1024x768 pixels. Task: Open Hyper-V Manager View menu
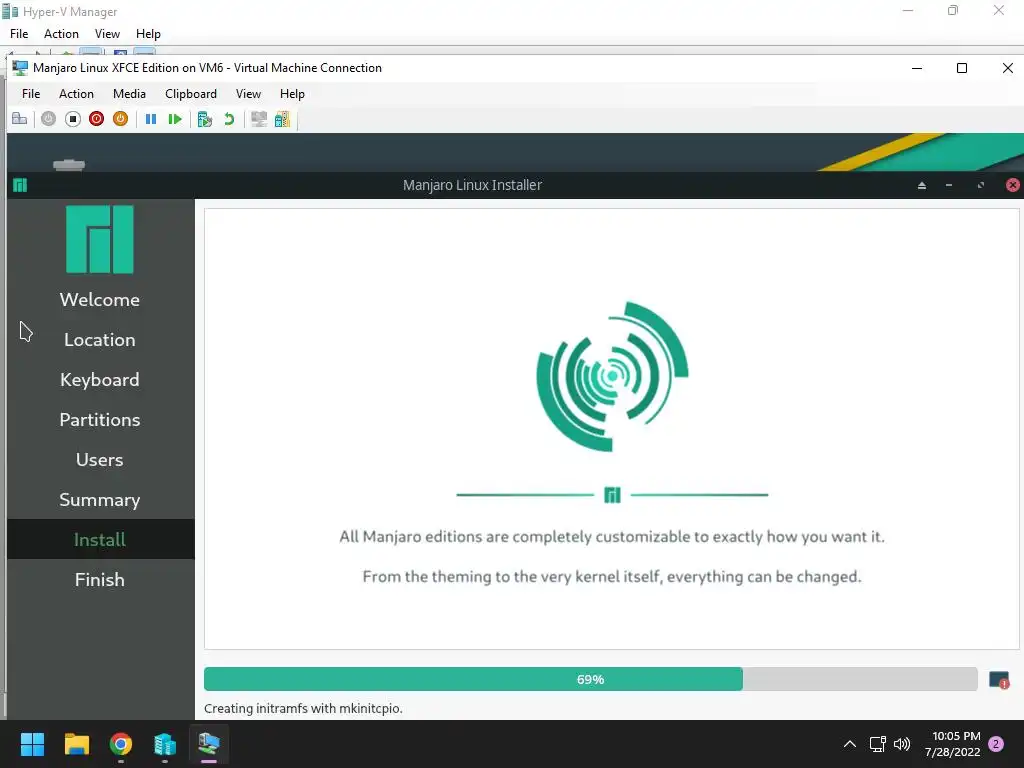(107, 34)
